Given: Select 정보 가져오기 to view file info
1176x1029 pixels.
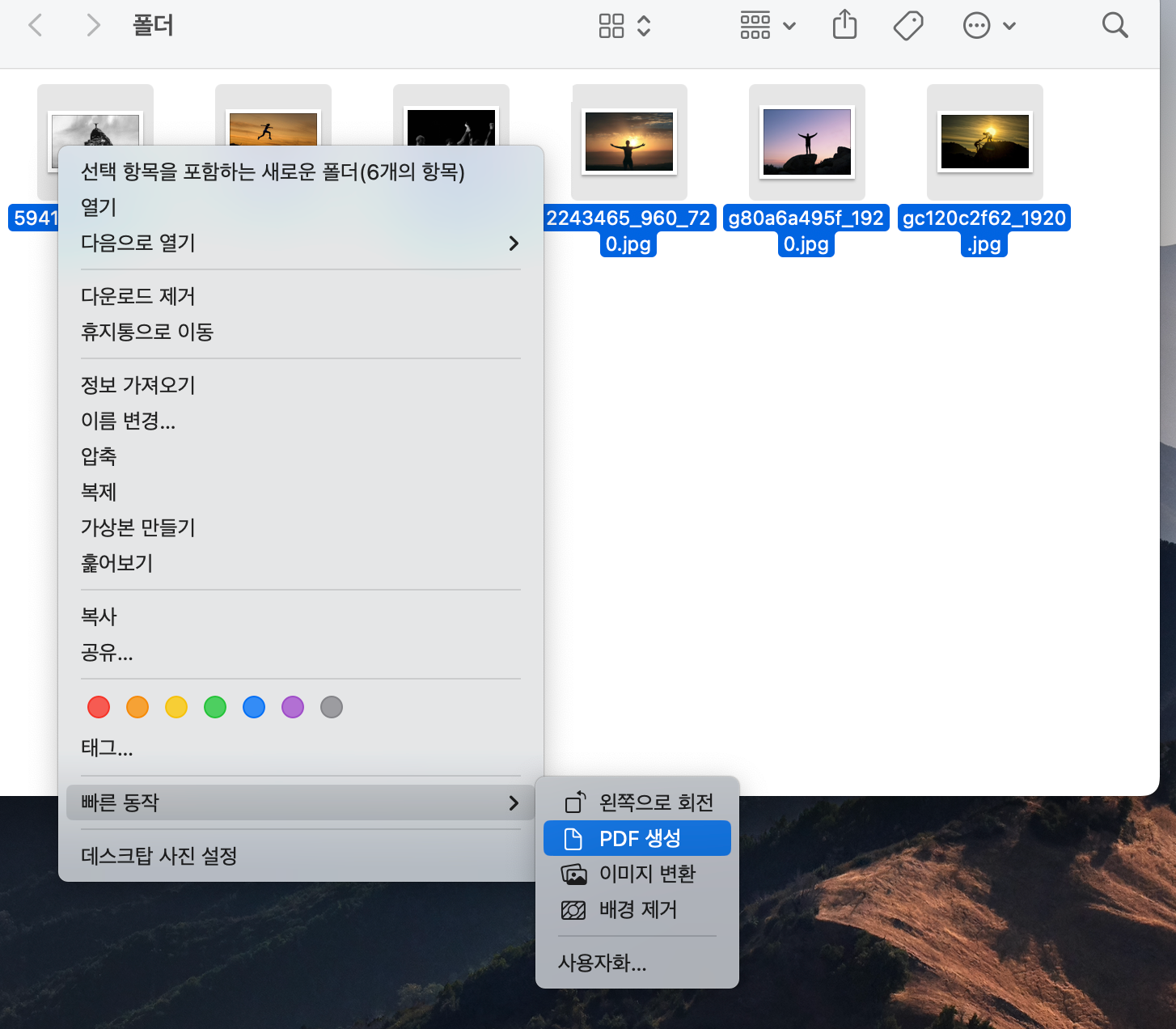Looking at the screenshot, I should 137,385.
